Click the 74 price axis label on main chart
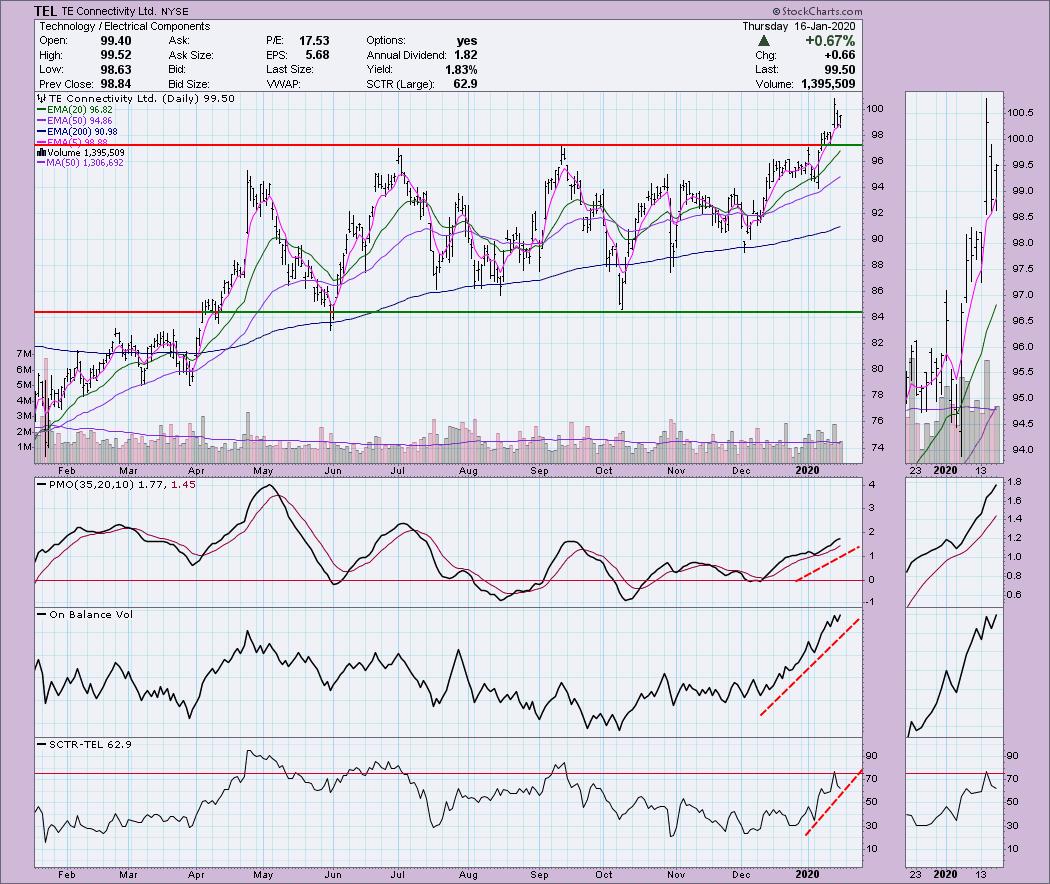The image size is (1050, 884). coord(875,447)
